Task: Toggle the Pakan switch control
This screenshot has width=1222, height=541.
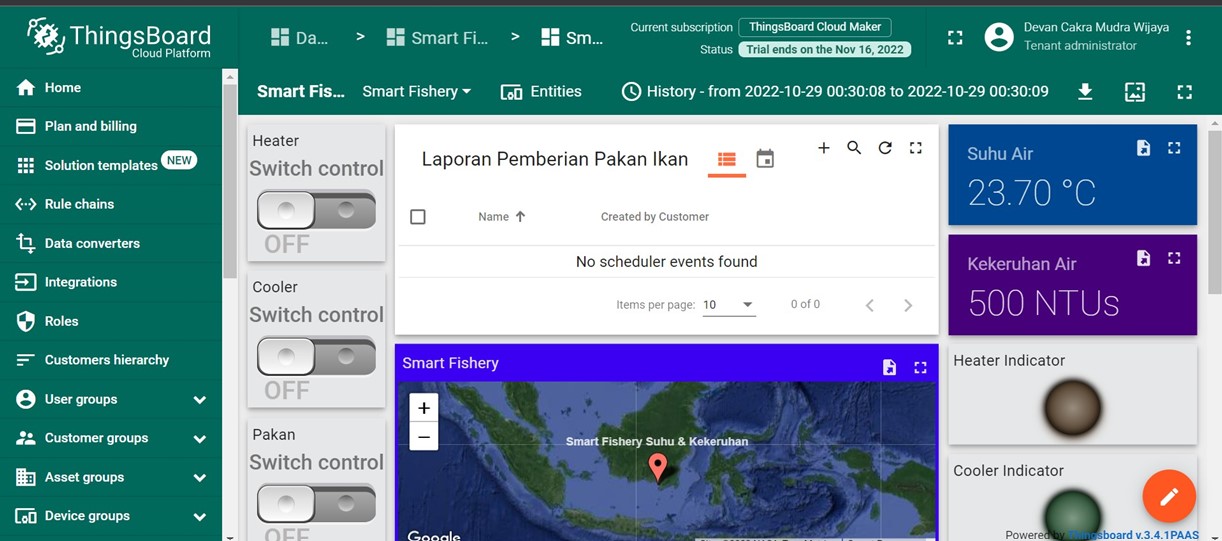Action: point(316,503)
